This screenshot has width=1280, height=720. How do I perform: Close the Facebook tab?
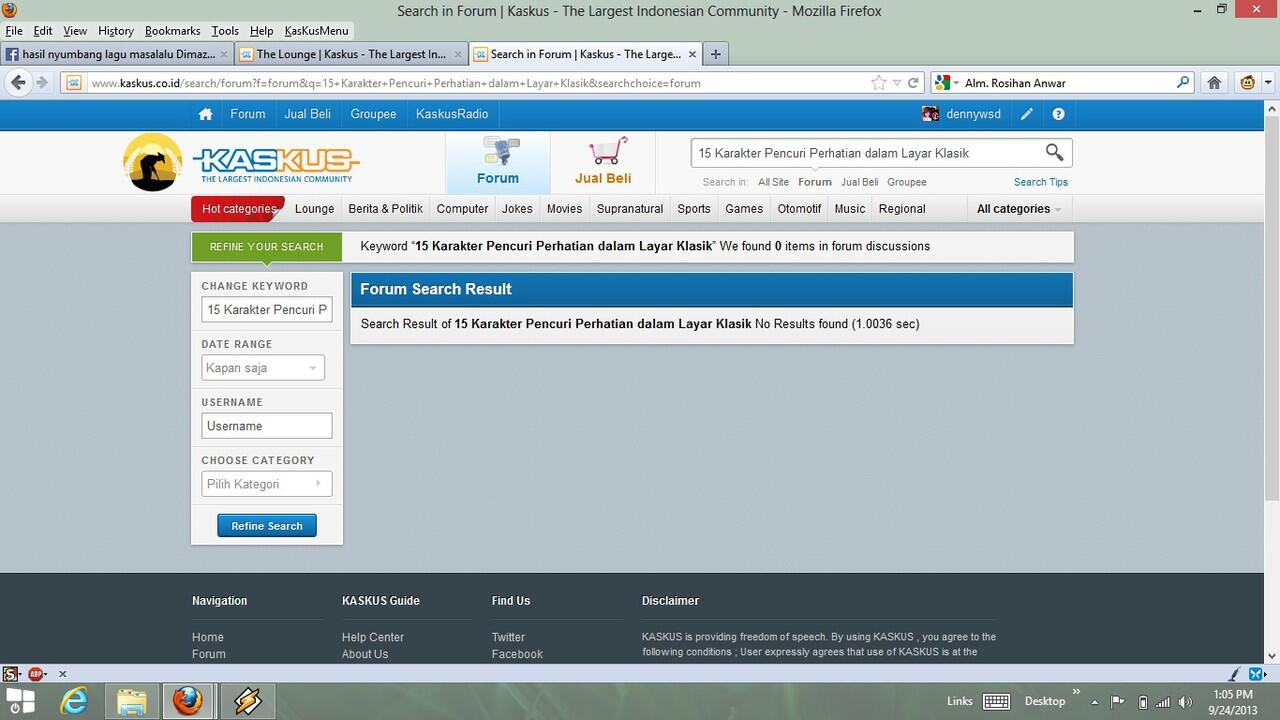224,54
